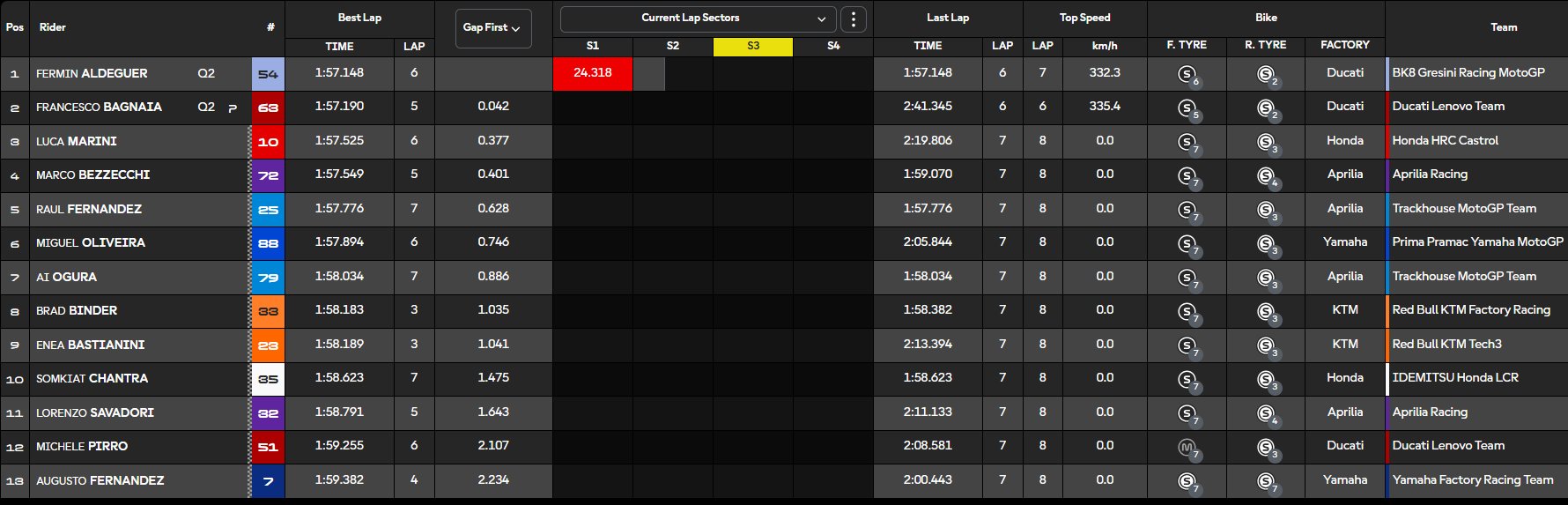Image resolution: width=1568 pixels, height=505 pixels.
Task: Click Aldeguer's front tyre icon
Action: point(1187,75)
